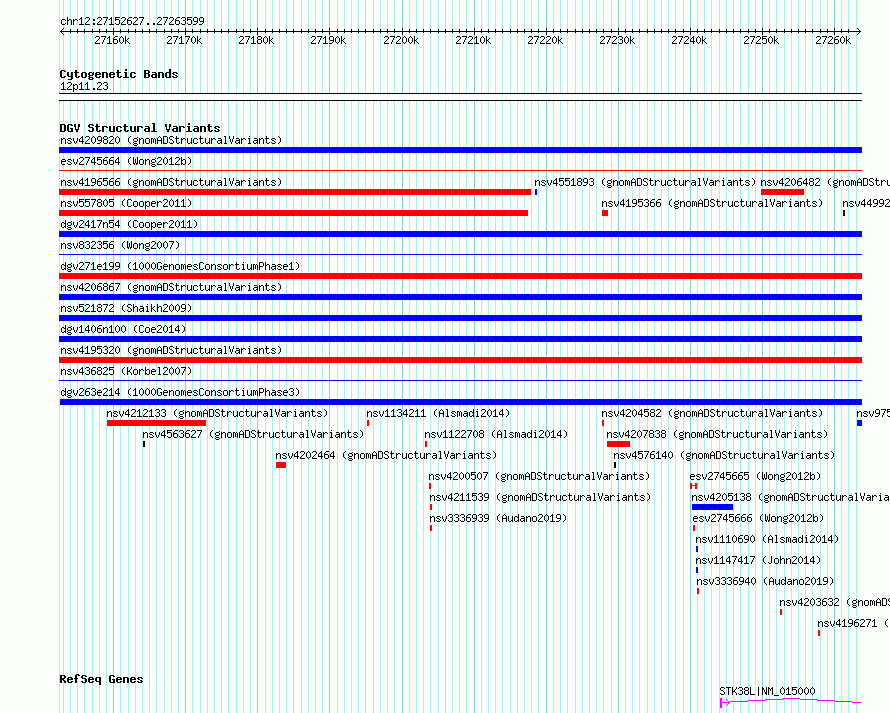890x713 pixels.
Task: Click the nsv4195366 variant label
Action: [712, 203]
